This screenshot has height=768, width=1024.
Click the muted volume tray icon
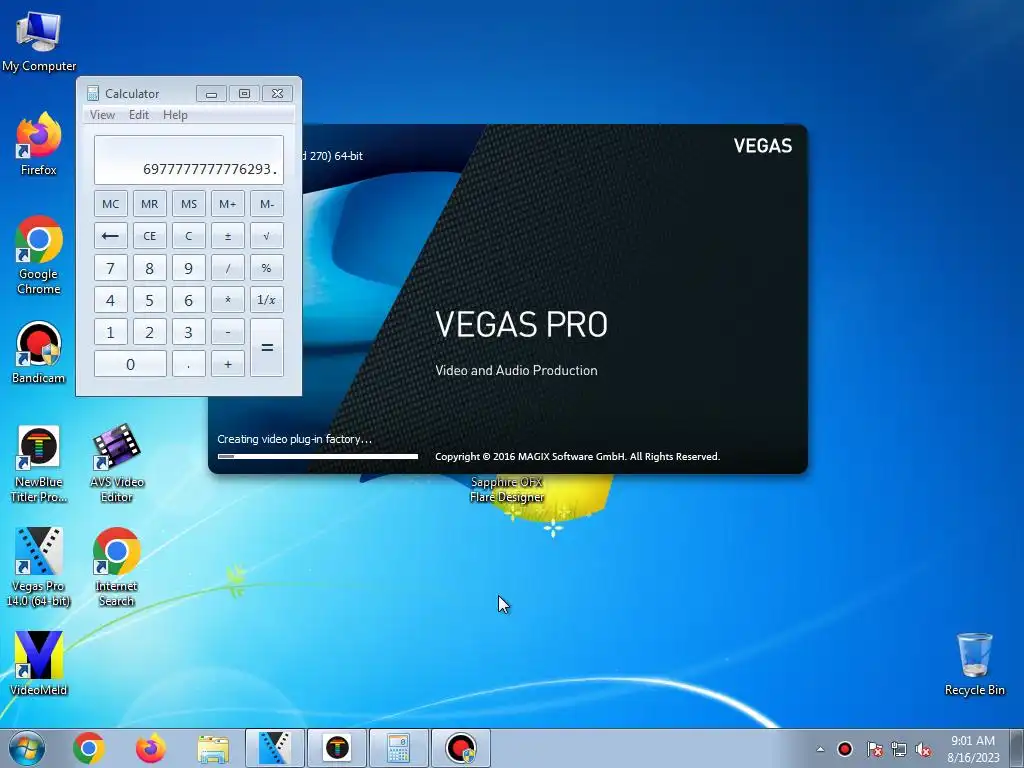pyautogui.click(x=923, y=749)
